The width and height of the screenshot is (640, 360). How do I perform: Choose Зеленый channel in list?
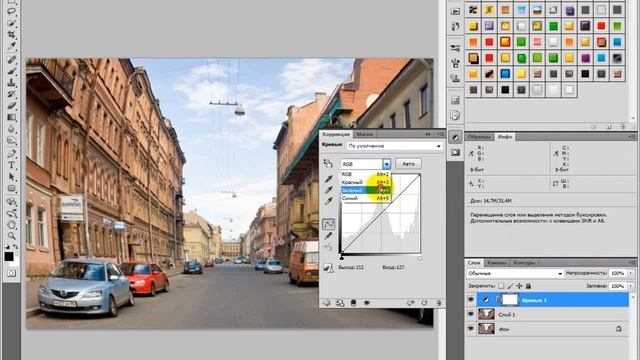pyautogui.click(x=366, y=190)
